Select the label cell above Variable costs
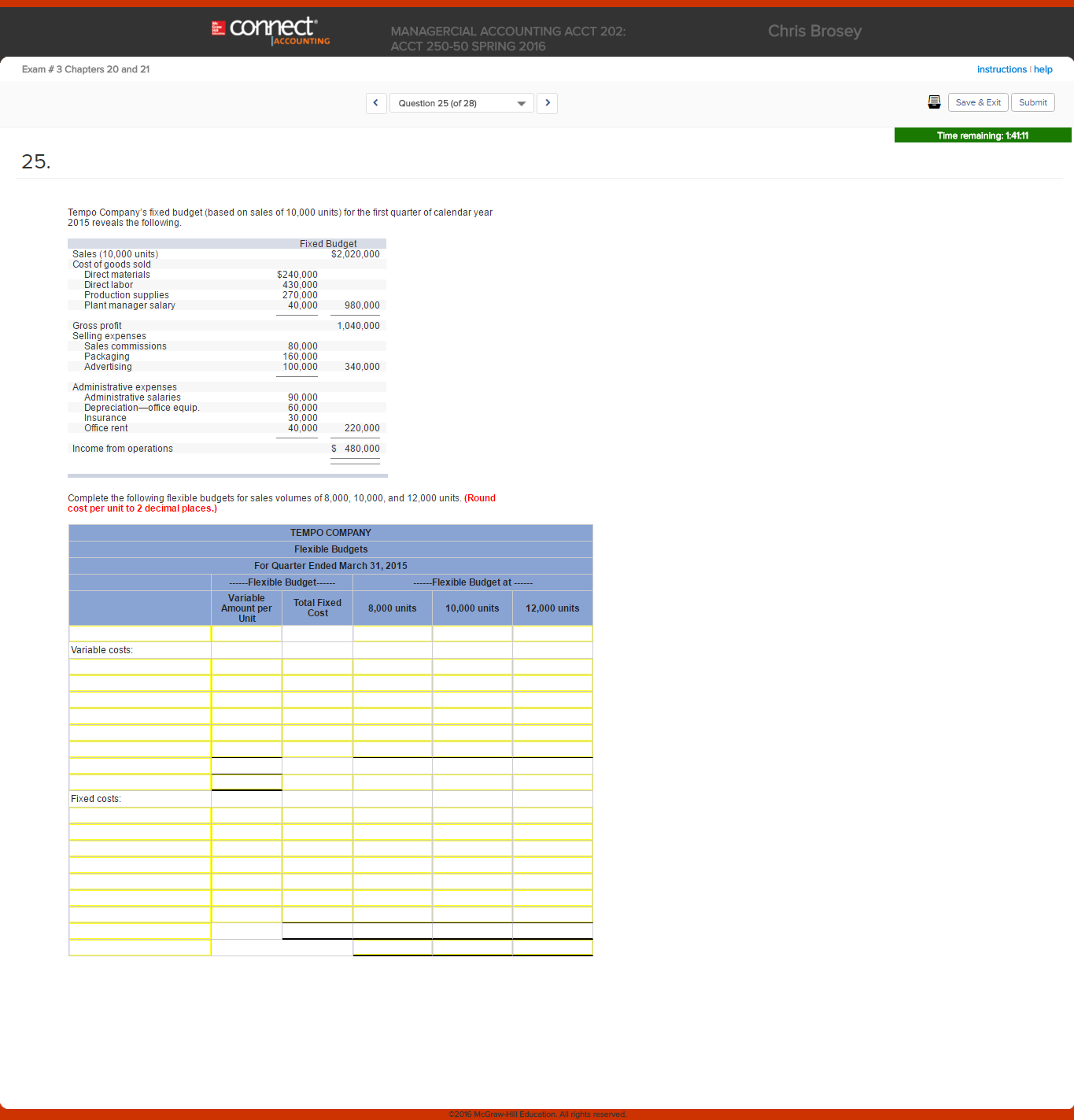The height and width of the screenshot is (1120, 1074). pyautogui.click(x=140, y=634)
